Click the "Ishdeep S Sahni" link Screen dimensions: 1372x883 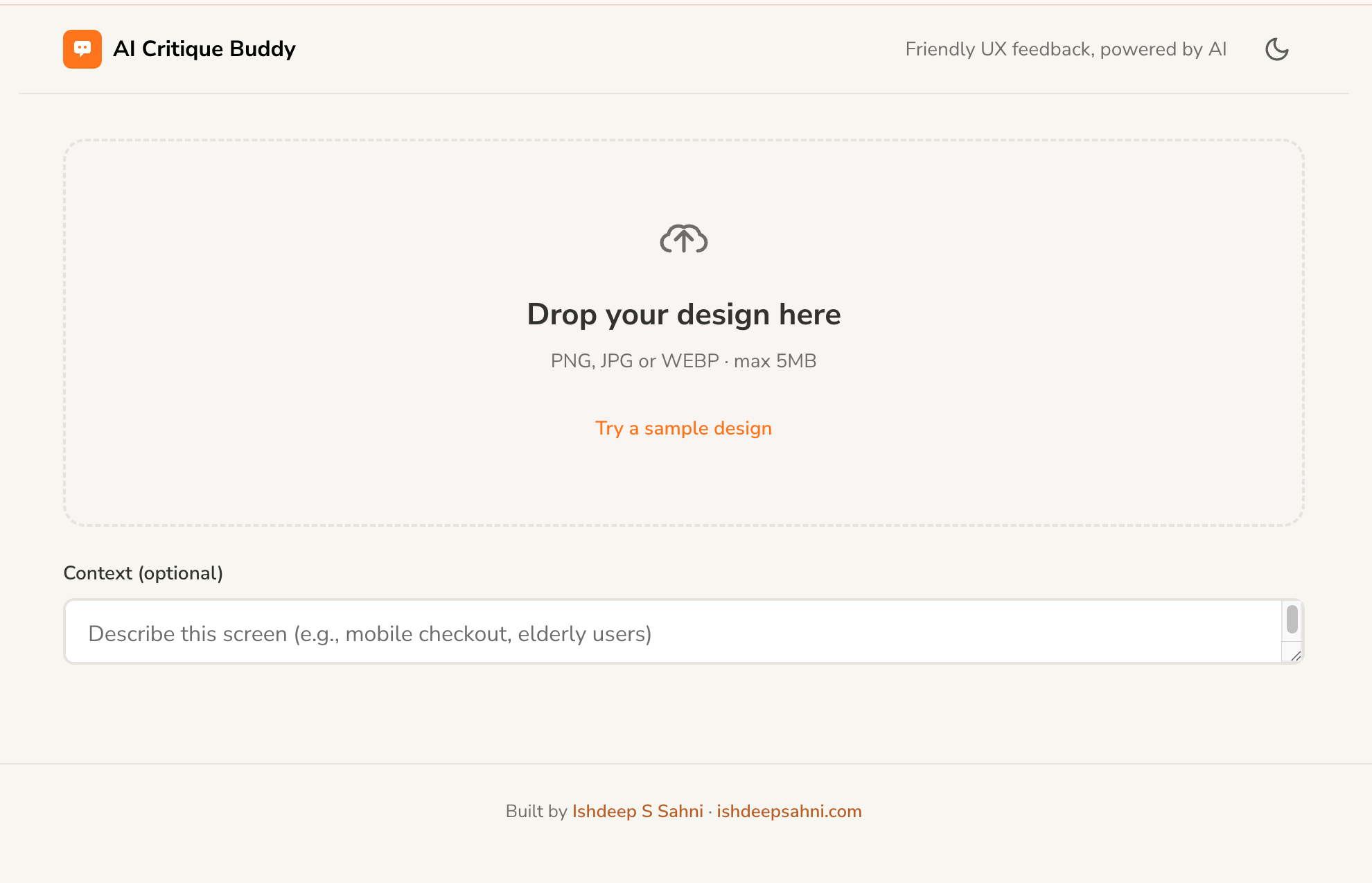coord(637,811)
